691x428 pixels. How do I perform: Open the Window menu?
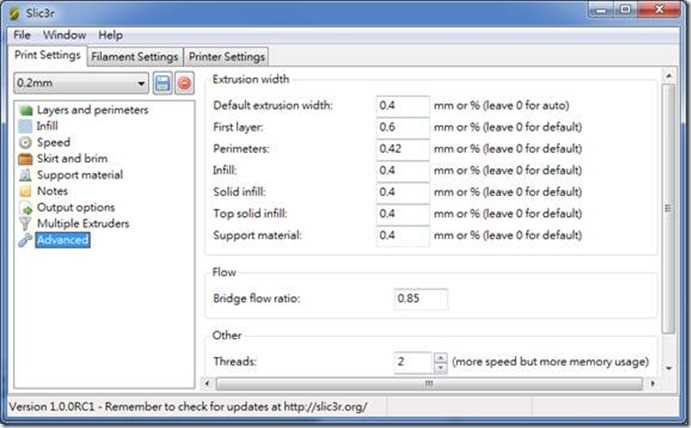64,35
